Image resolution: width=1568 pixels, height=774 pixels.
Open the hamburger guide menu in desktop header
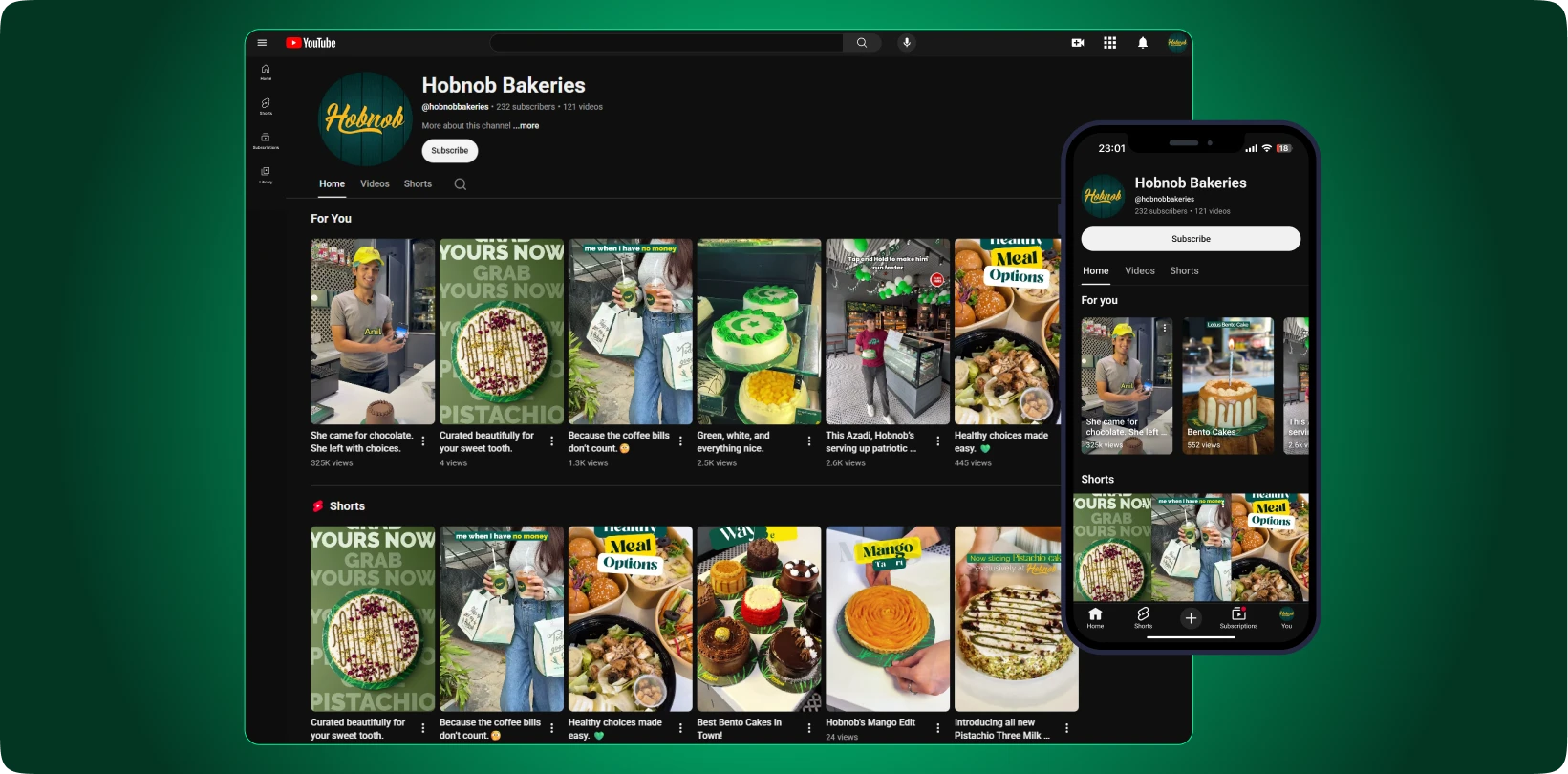[262, 43]
